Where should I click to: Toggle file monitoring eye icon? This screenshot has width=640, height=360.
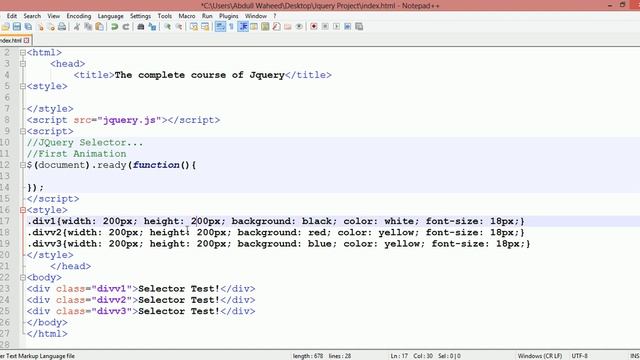(299, 27)
